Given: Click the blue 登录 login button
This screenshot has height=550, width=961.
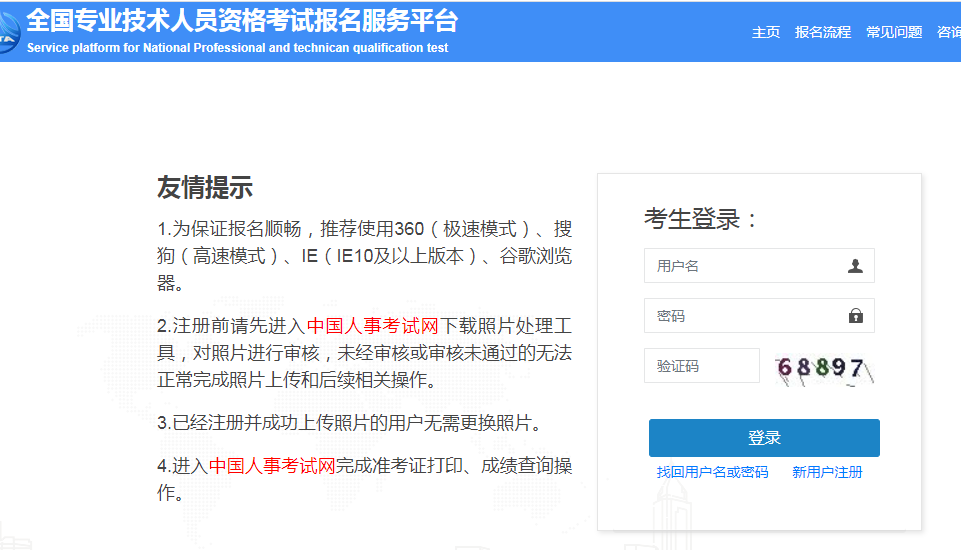Looking at the screenshot, I should (764, 438).
